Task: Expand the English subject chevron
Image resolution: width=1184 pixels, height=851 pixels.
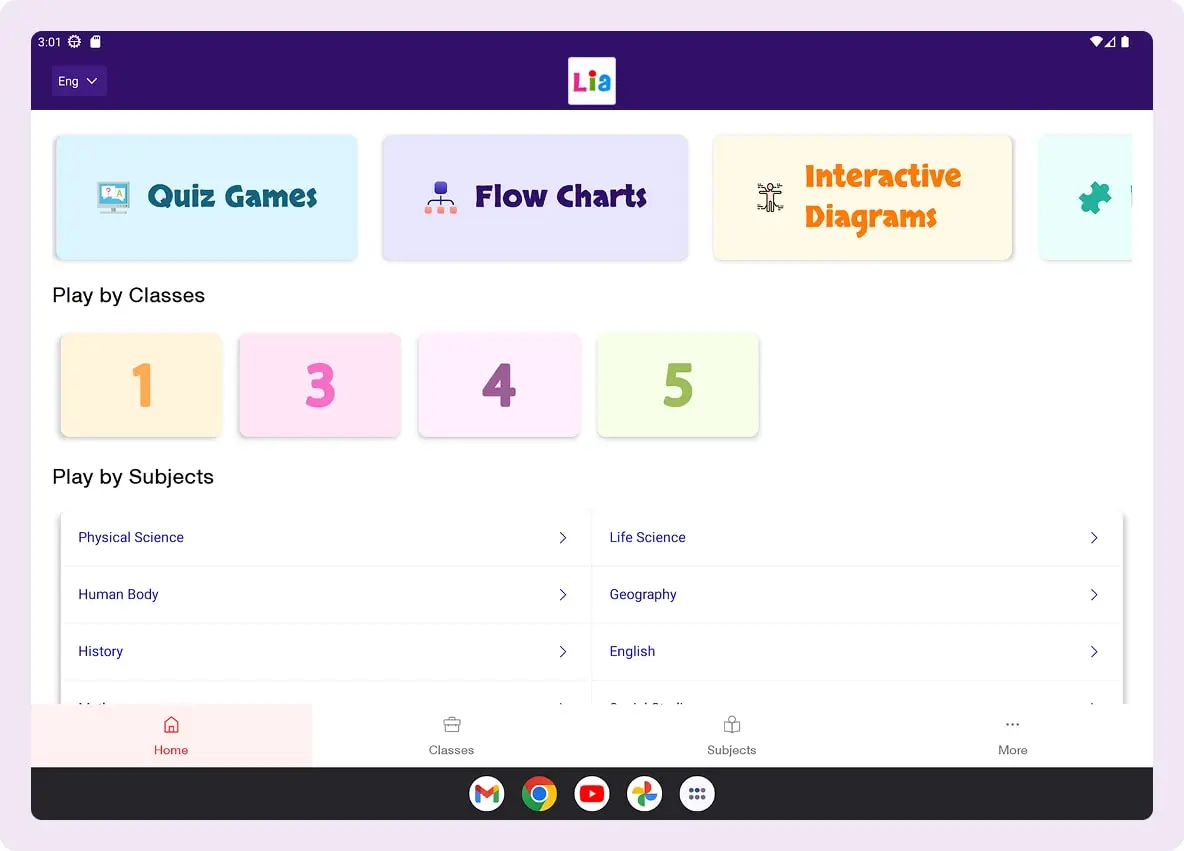Action: tap(1094, 652)
